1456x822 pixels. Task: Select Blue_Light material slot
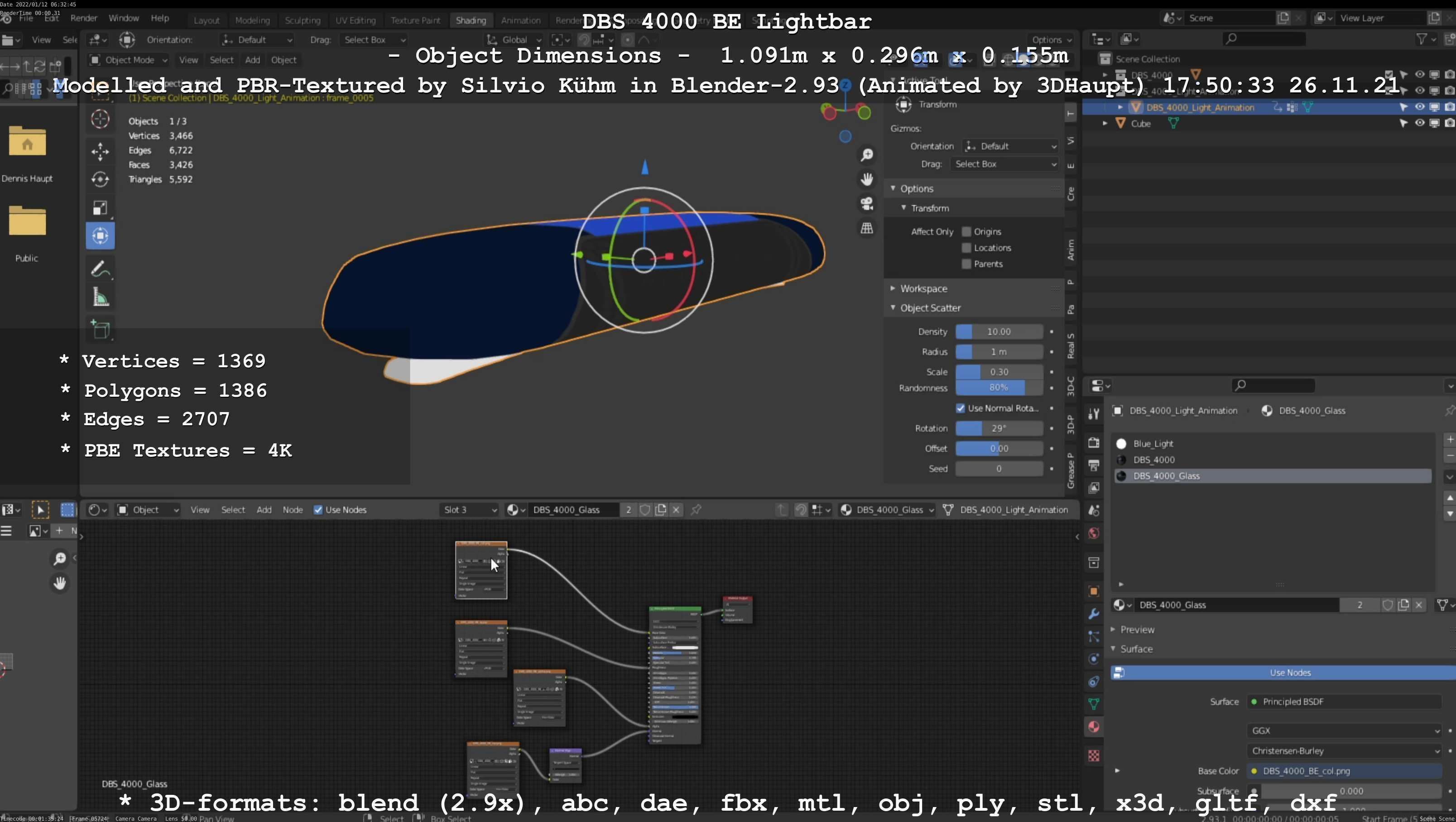[x=1272, y=444]
